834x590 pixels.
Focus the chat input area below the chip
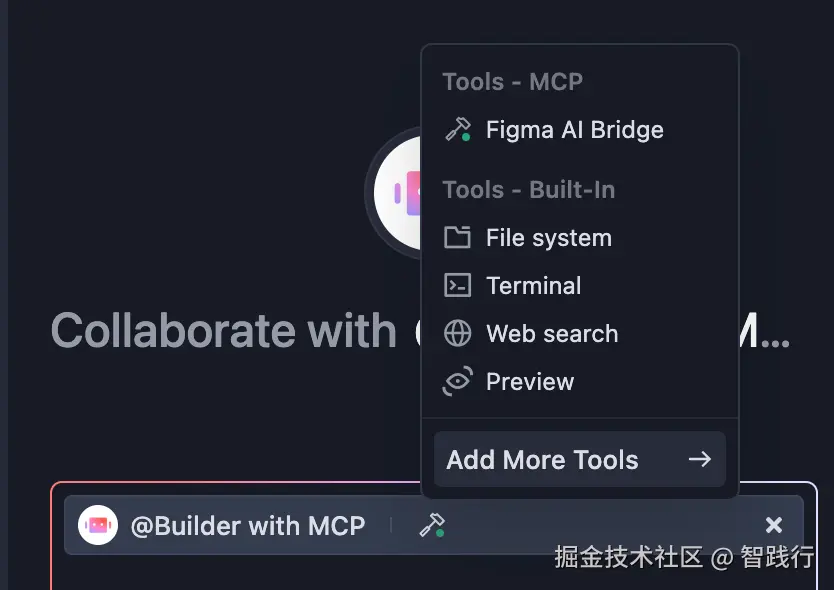(x=433, y=572)
